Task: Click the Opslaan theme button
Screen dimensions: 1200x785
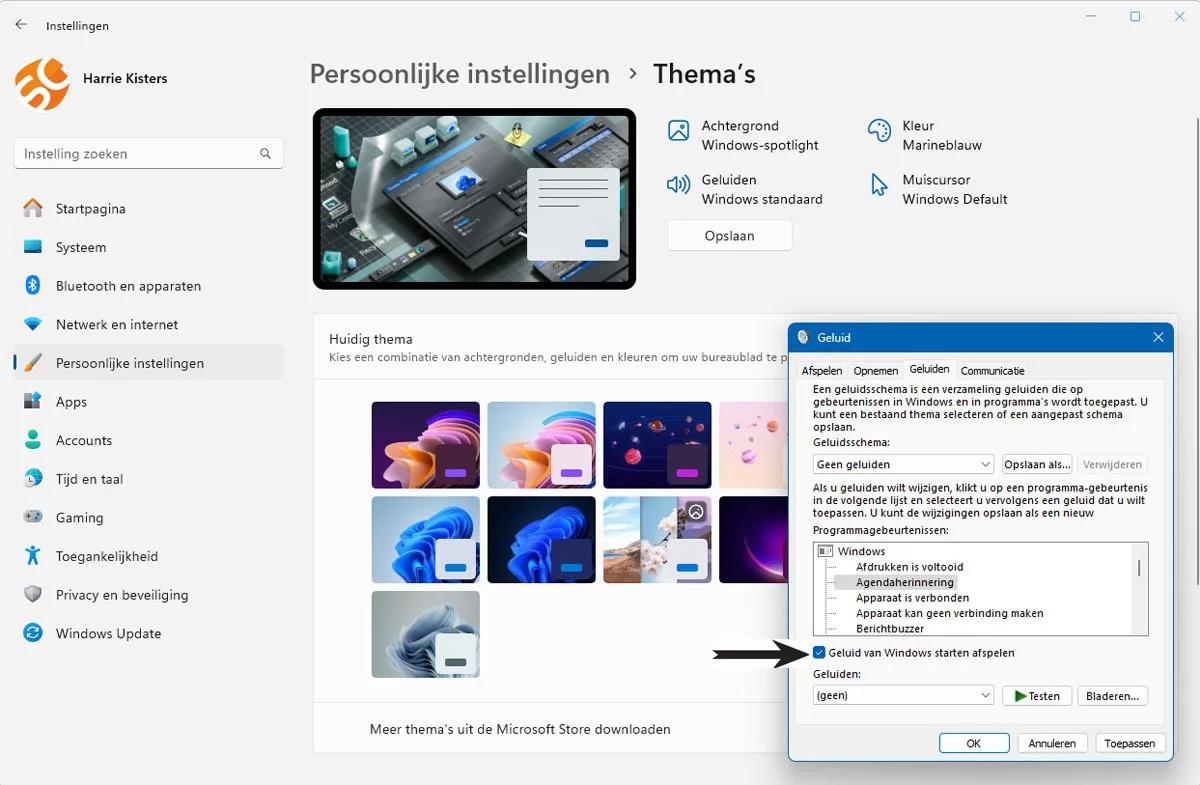Action: click(x=729, y=236)
